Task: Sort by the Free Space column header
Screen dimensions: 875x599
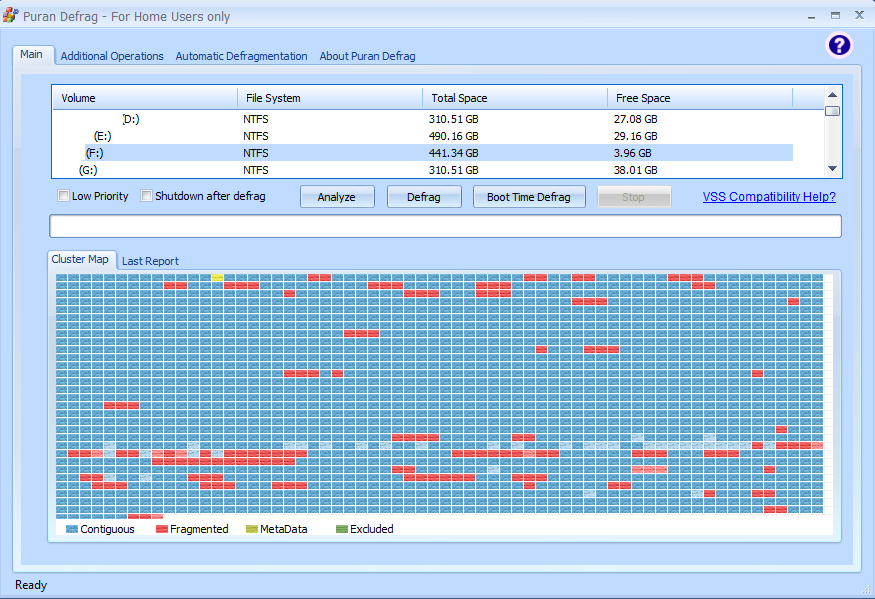Action: click(700, 98)
